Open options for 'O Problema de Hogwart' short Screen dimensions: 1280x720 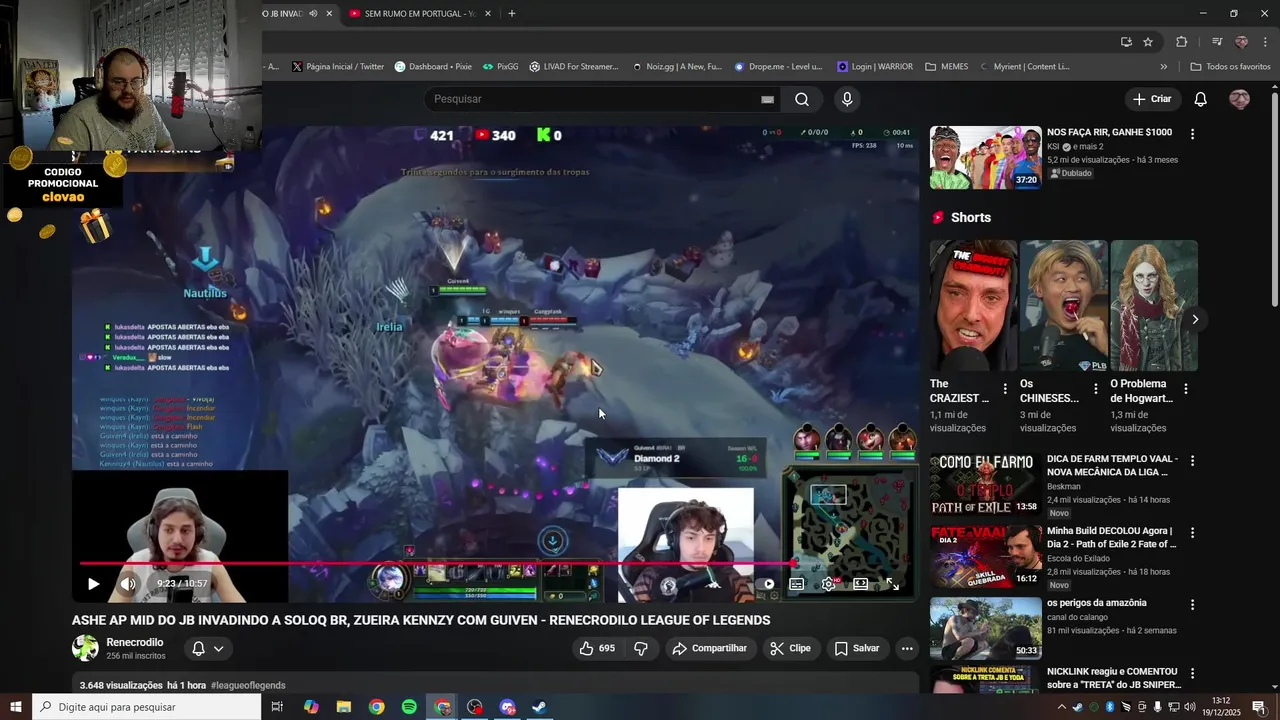[x=1186, y=389]
